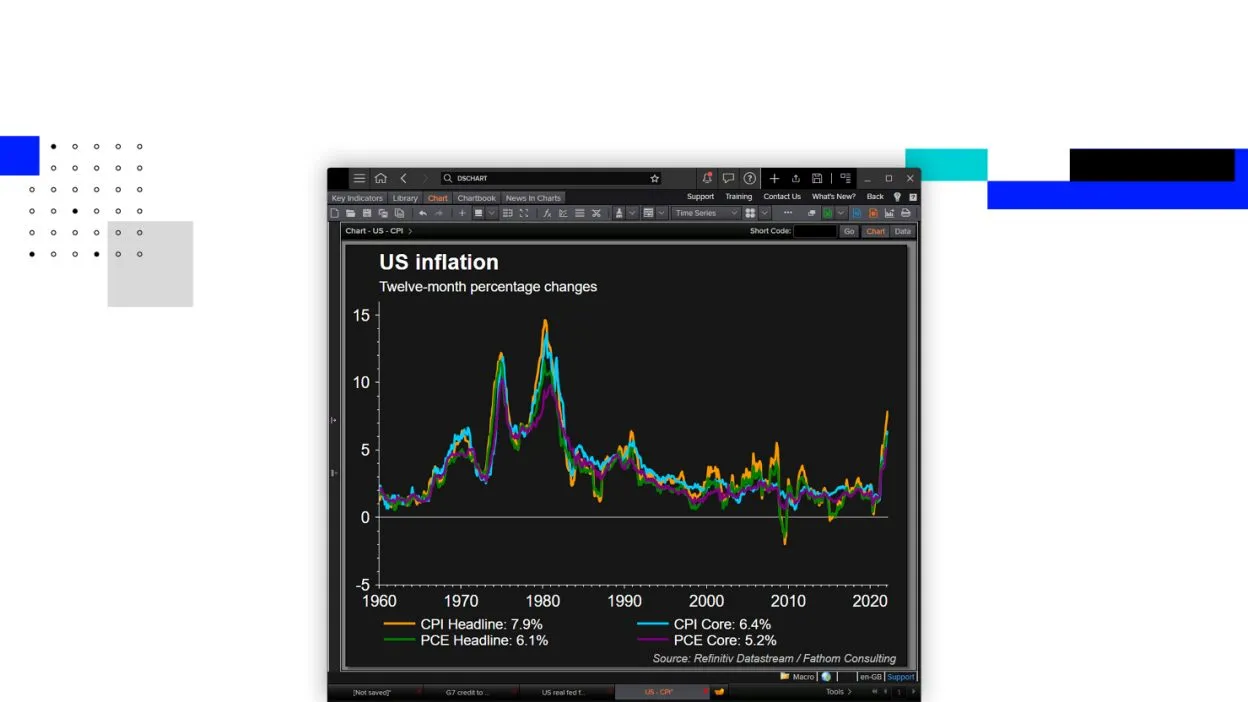This screenshot has width=1248, height=702.
Task: Click the print icon in chart toolbar
Action: click(x=906, y=213)
